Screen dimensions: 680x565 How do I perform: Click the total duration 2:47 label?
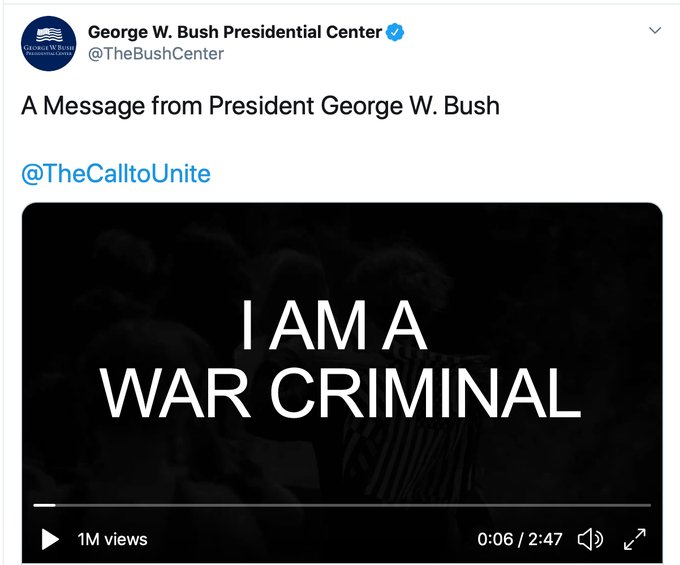click(545, 540)
